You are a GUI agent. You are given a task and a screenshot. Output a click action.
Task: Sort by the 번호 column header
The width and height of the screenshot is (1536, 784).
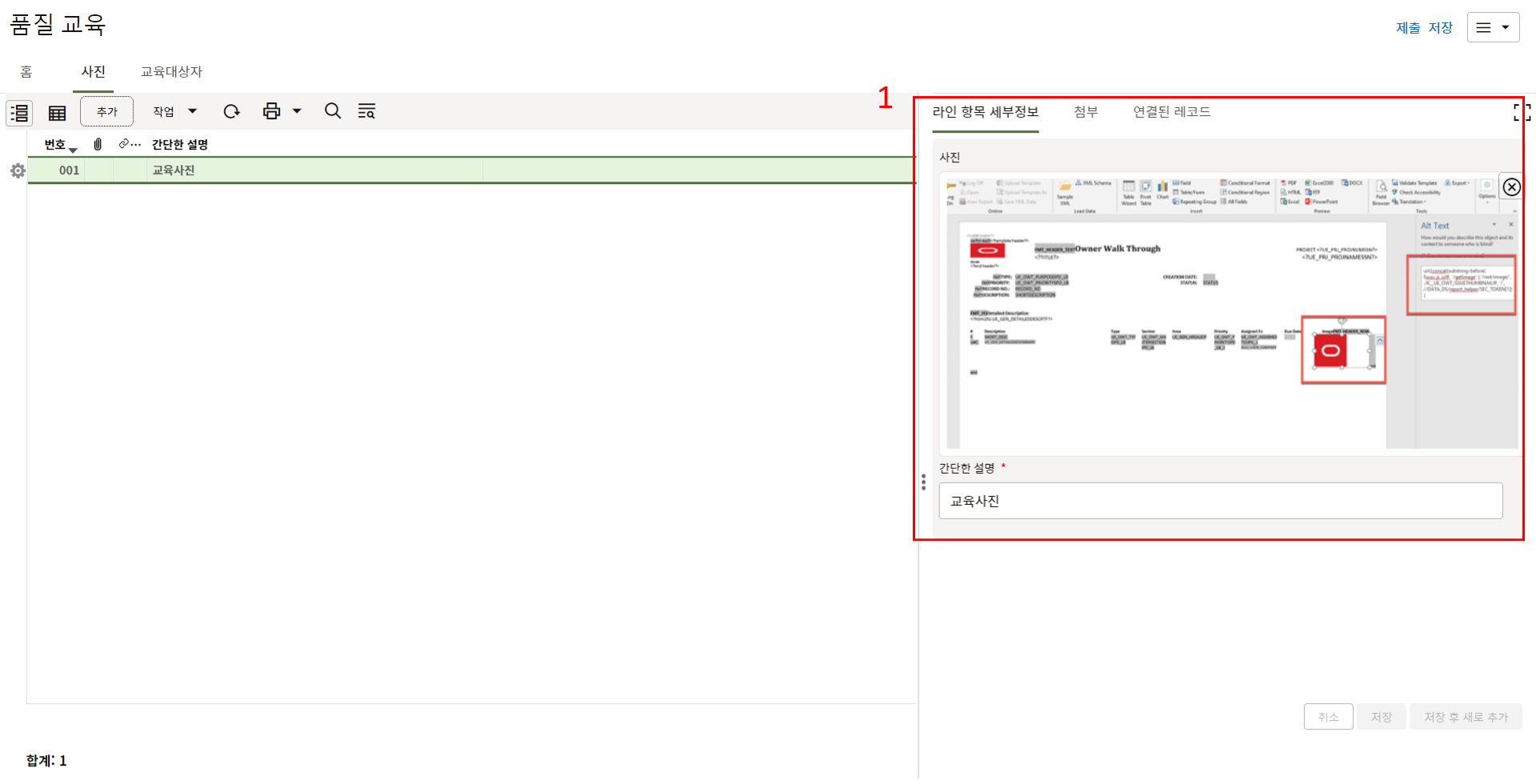coord(56,145)
